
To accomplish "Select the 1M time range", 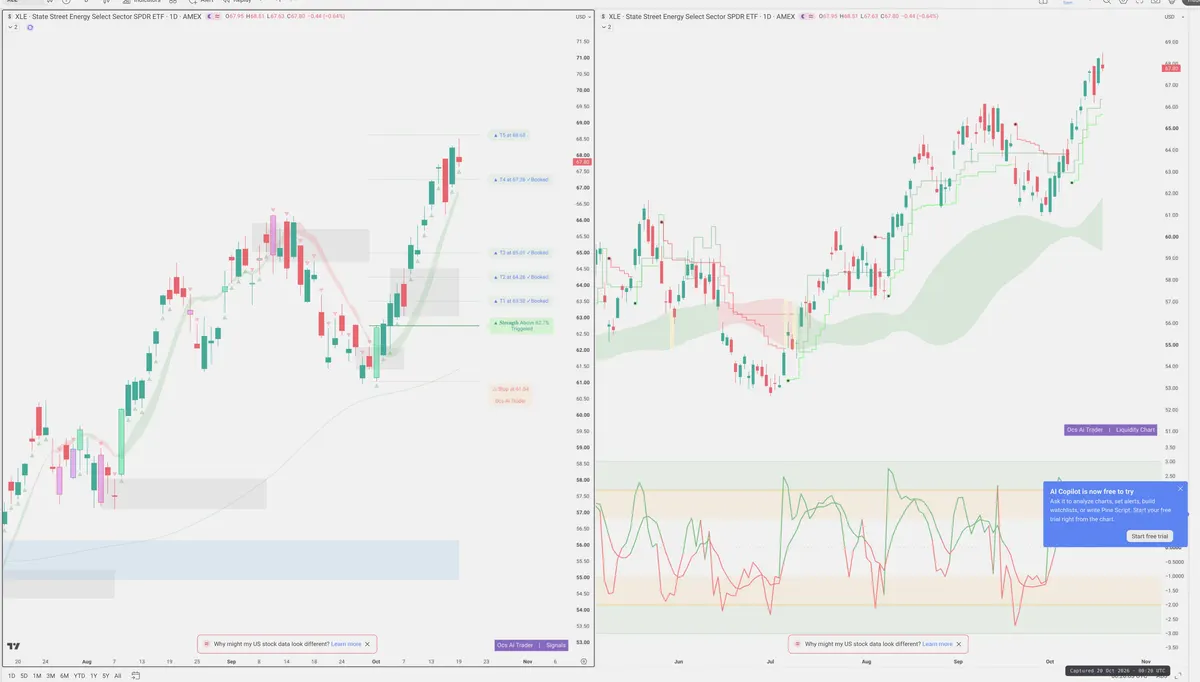I will pos(37,676).
